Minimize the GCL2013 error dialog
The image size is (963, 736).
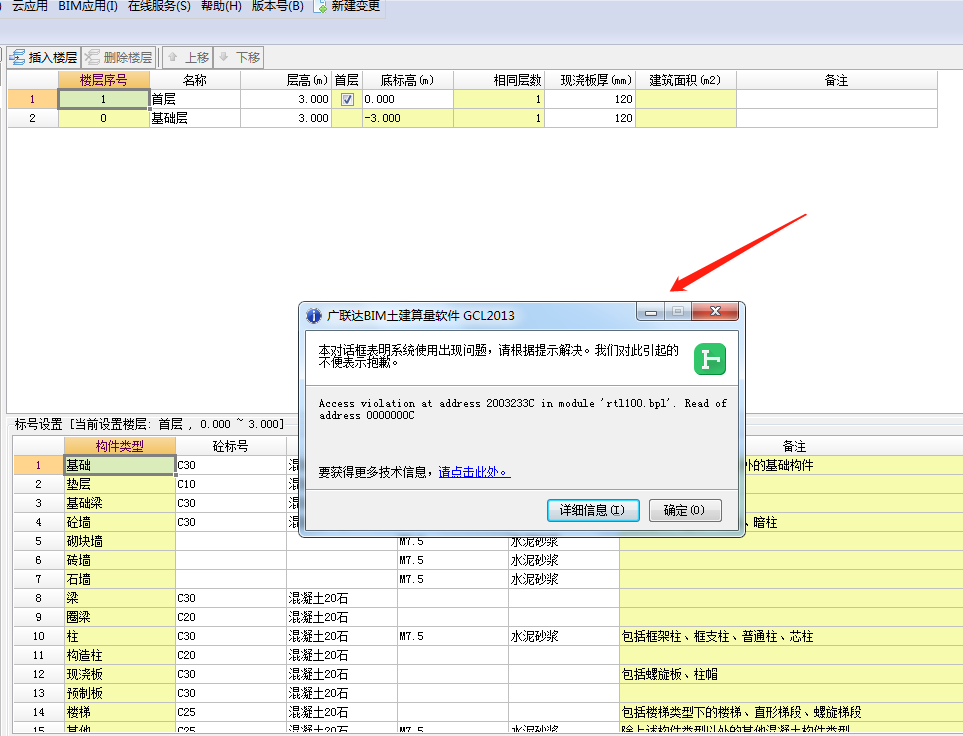click(x=651, y=311)
